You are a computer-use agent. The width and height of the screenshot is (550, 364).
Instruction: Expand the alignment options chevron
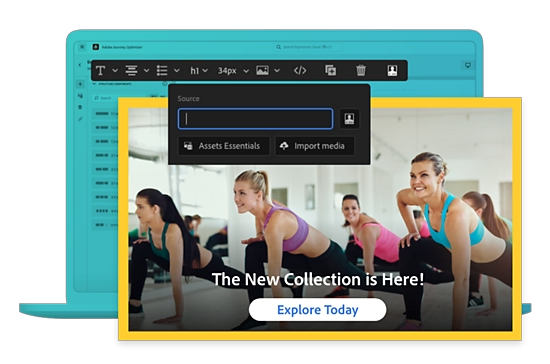(146, 71)
